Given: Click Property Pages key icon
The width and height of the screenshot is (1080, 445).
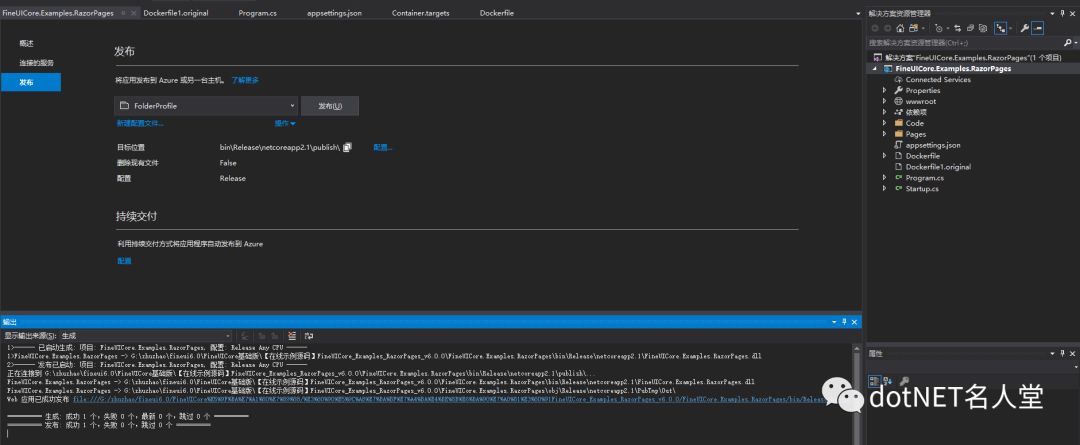Looking at the screenshot, I should 904,380.
